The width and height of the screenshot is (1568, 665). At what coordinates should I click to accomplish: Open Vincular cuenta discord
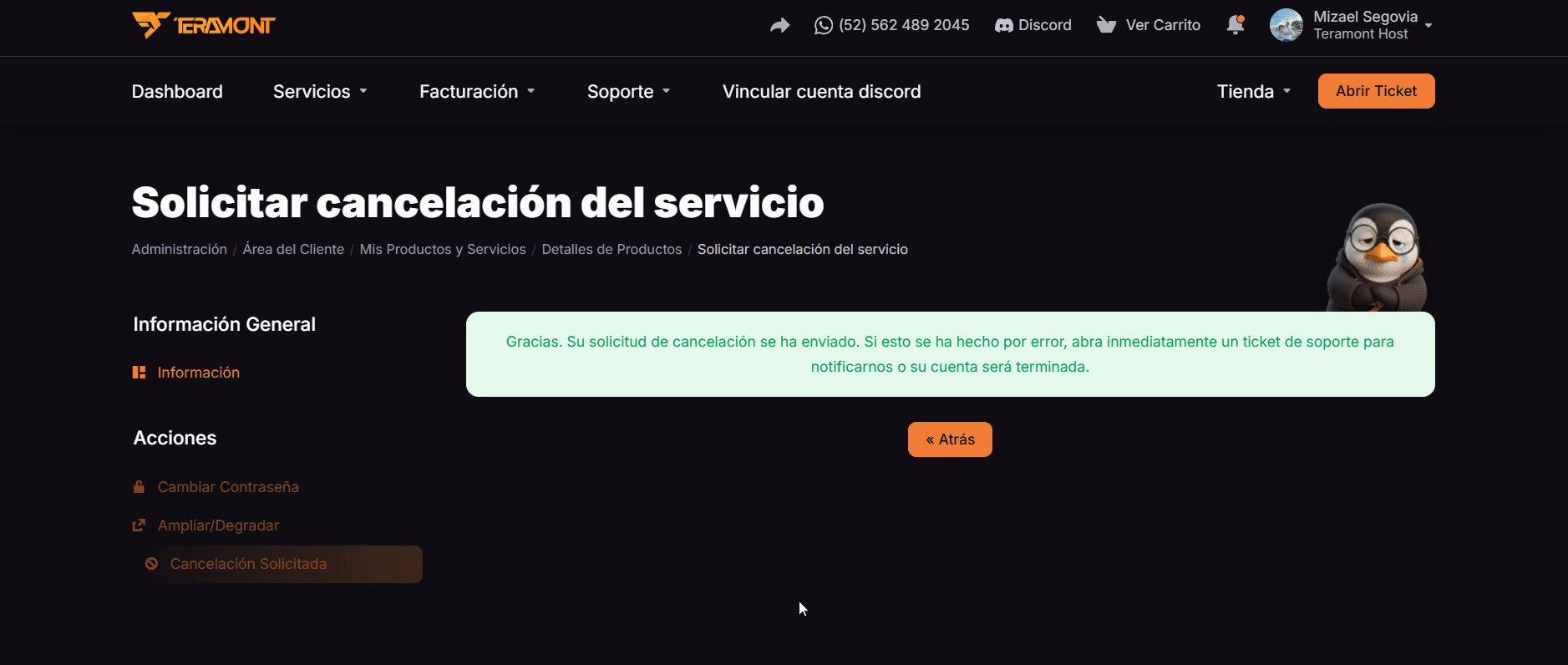pos(822,92)
